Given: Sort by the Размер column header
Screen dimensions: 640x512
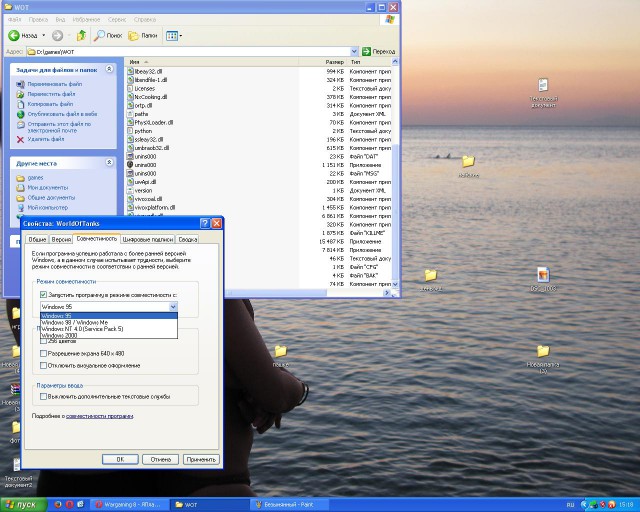Looking at the screenshot, I should coord(322,62).
